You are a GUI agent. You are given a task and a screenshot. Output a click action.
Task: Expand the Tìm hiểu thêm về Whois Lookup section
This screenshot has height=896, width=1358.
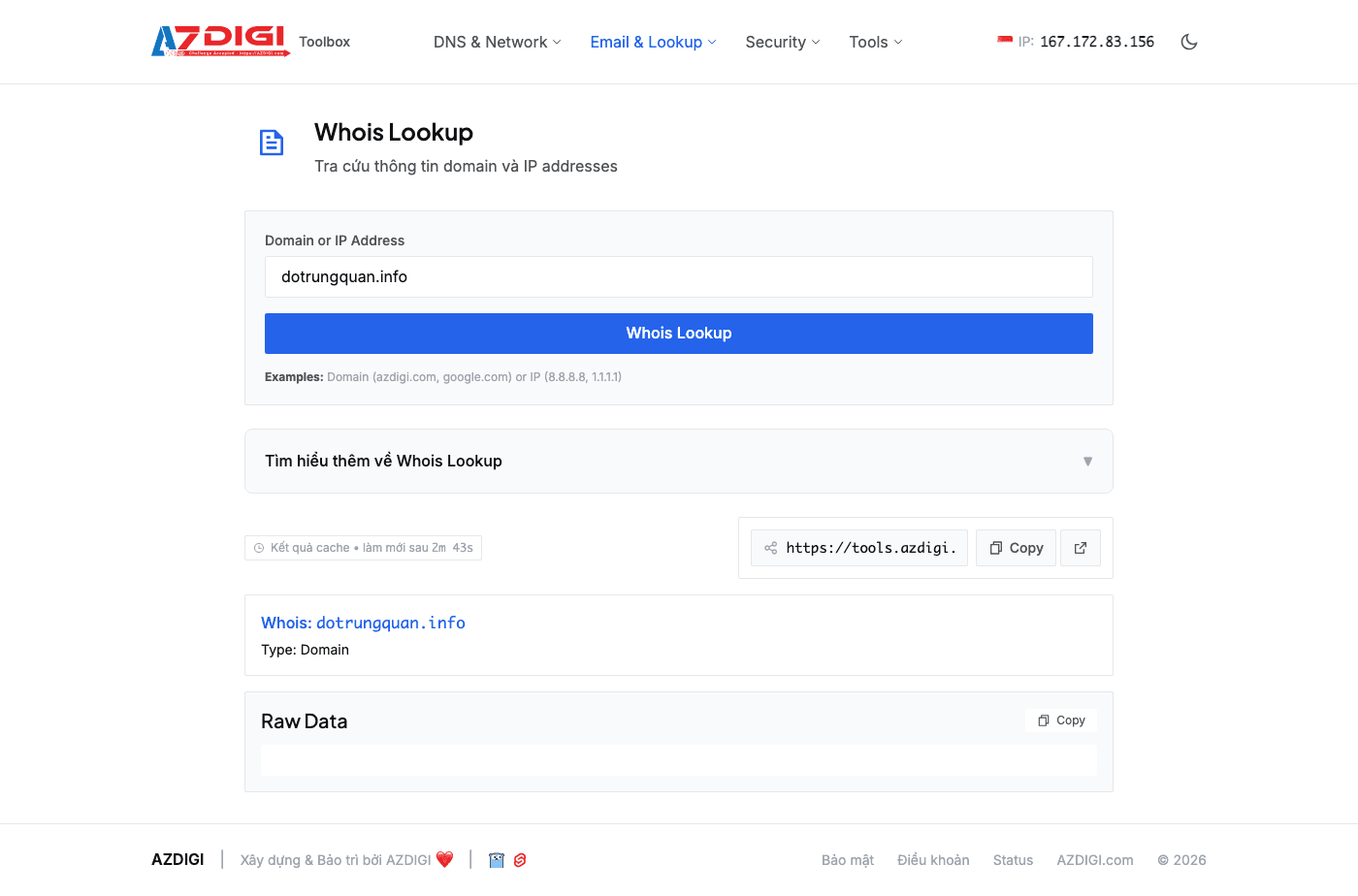pyautogui.click(x=678, y=462)
